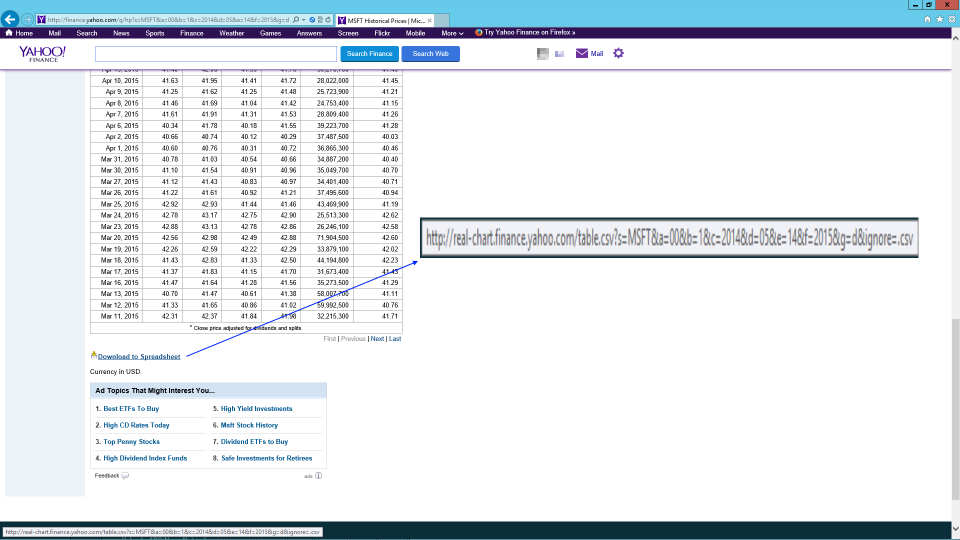The width and height of the screenshot is (960, 540).
Task: Close the MSFT Historical Prices tab
Action: tap(429, 20)
